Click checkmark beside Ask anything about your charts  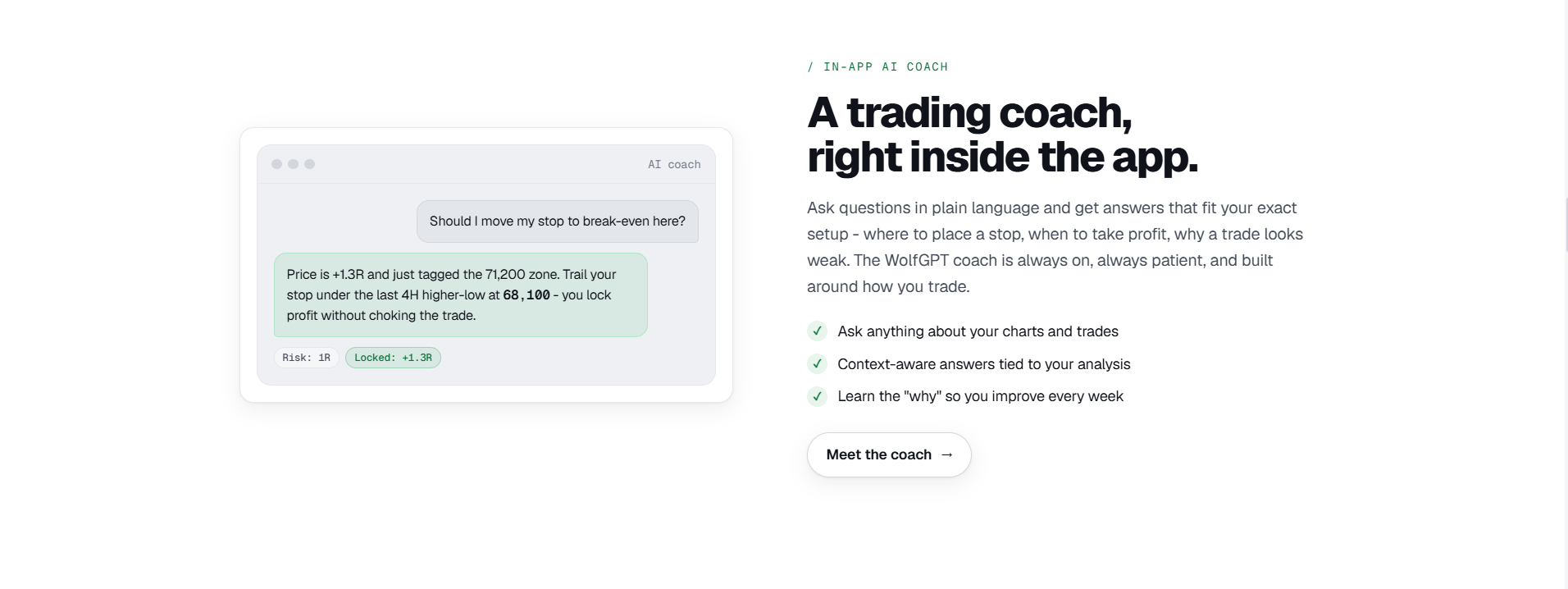pos(817,331)
